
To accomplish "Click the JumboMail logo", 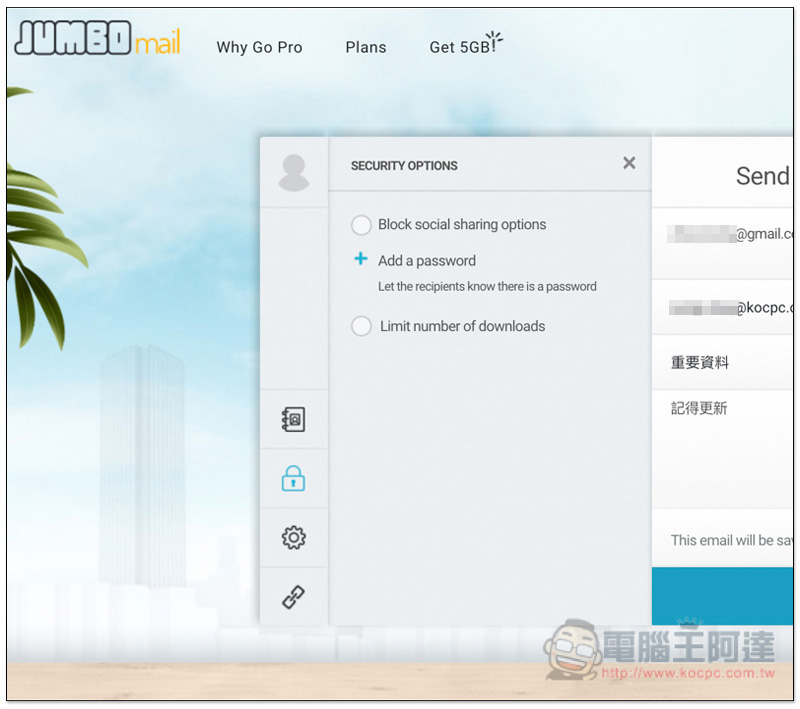I will (97, 42).
